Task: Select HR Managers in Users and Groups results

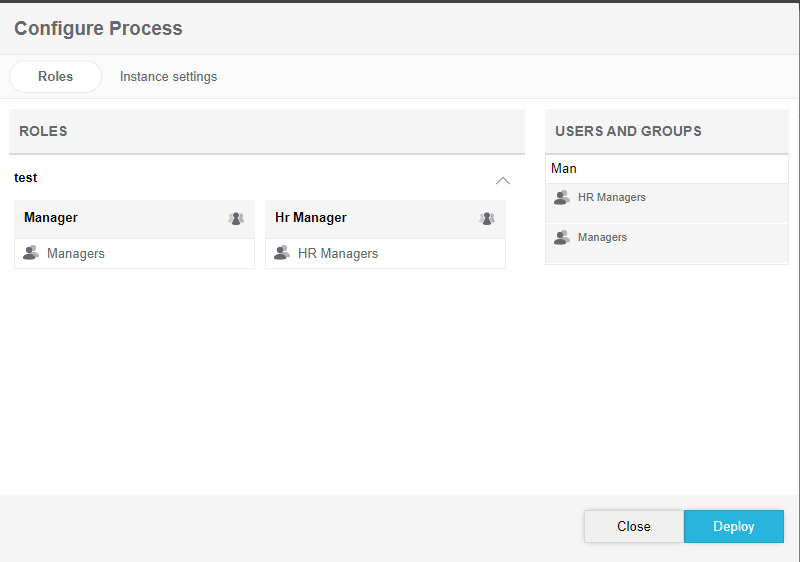Action: (612, 198)
